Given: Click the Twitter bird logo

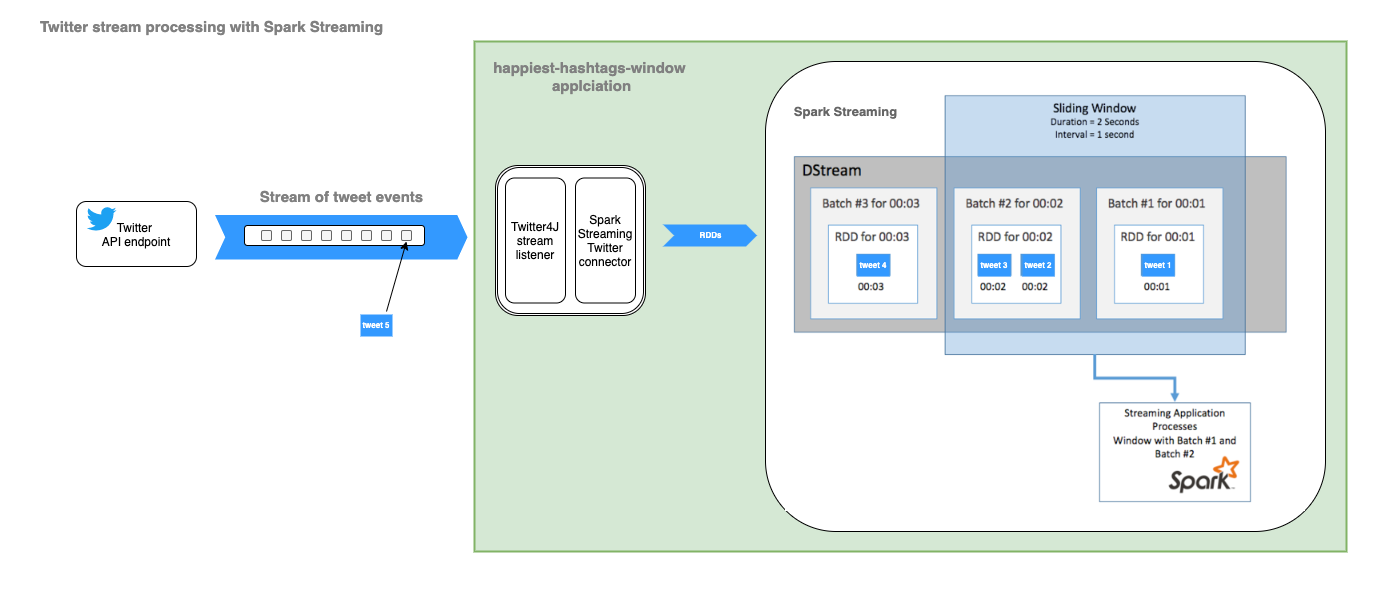Looking at the screenshot, I should [101, 217].
